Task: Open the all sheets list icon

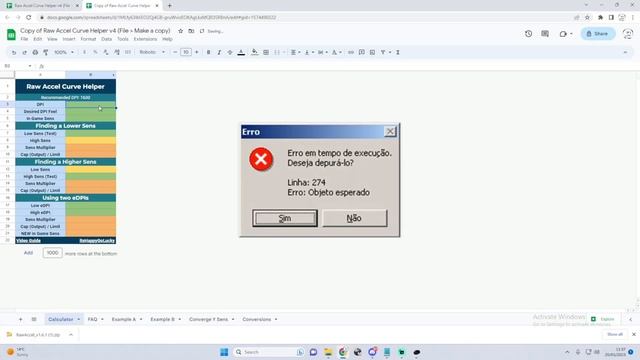Action: click(34, 319)
